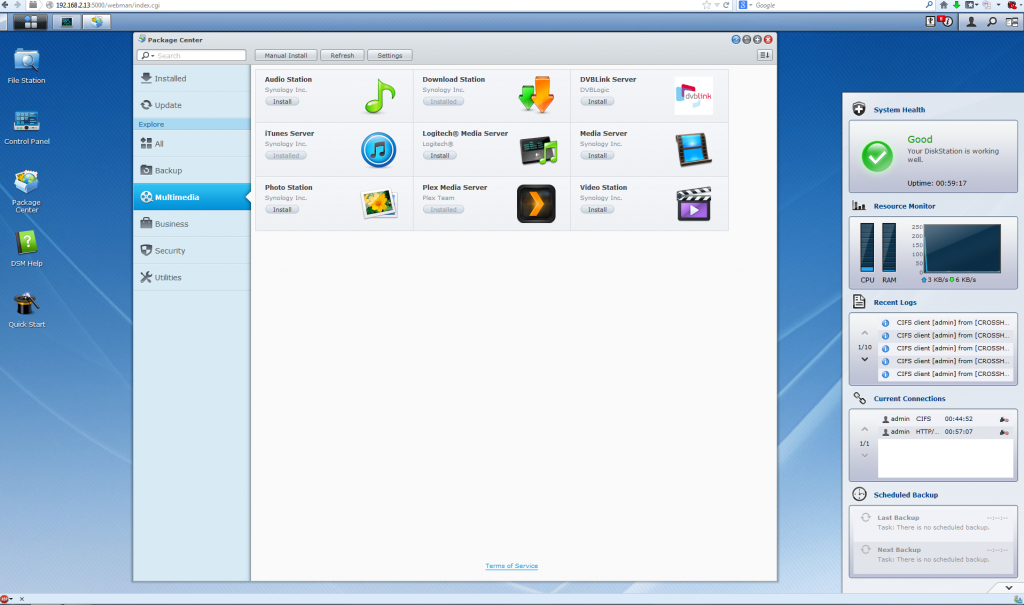Viewport: 1024px width, 605px height.
Task: Show next page of Recent Logs
Action: (865, 359)
